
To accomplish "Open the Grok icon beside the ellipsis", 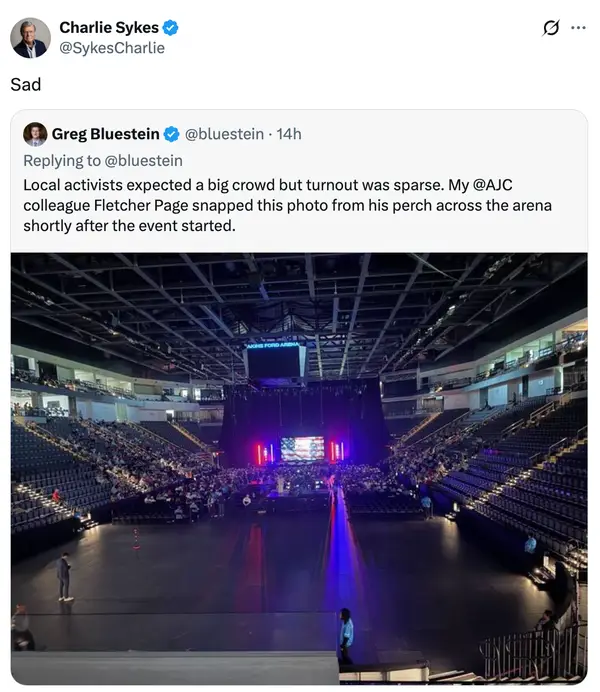I will pos(549,28).
